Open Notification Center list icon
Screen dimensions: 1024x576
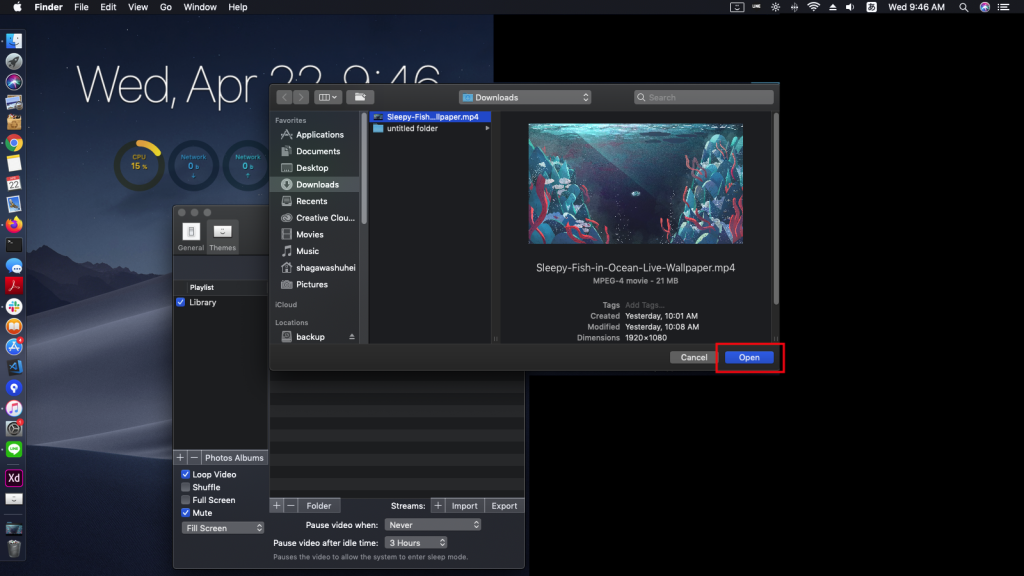coord(1004,7)
